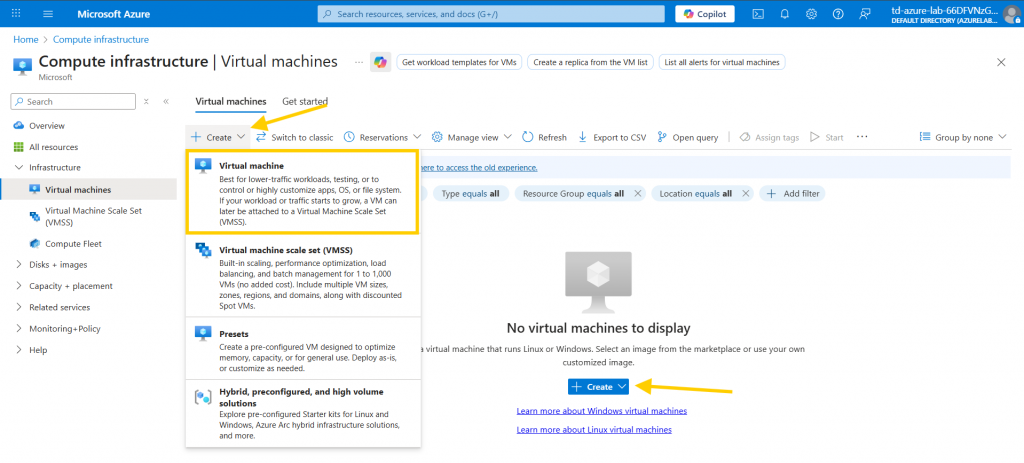
Task: Open the help question mark icon
Action: coord(838,14)
